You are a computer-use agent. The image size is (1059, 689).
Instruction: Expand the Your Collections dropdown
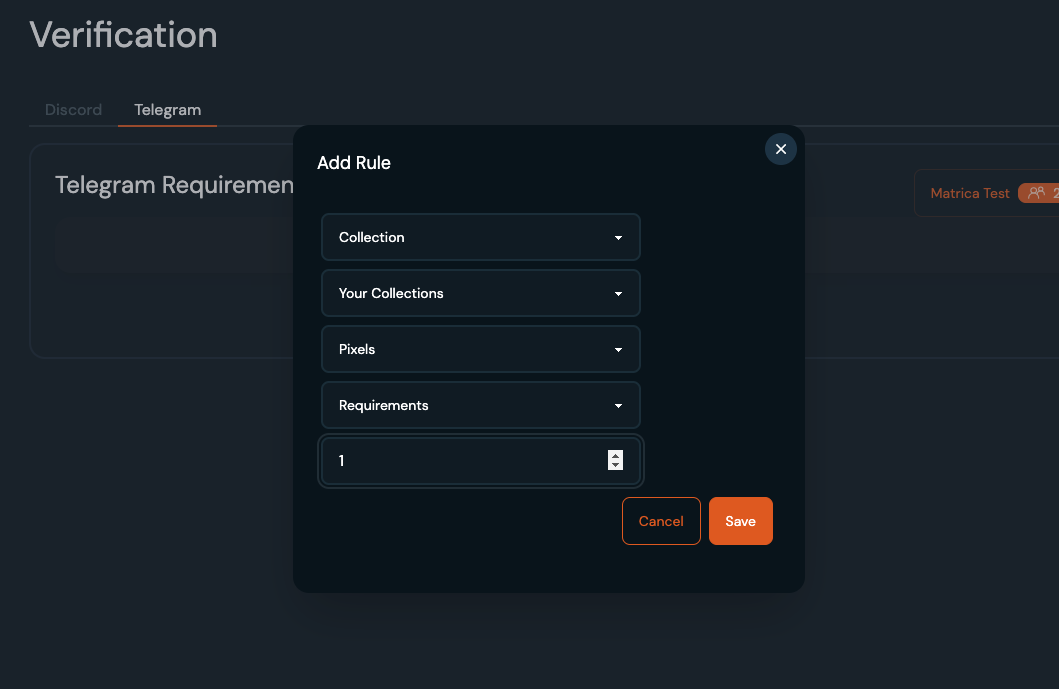[x=480, y=293]
